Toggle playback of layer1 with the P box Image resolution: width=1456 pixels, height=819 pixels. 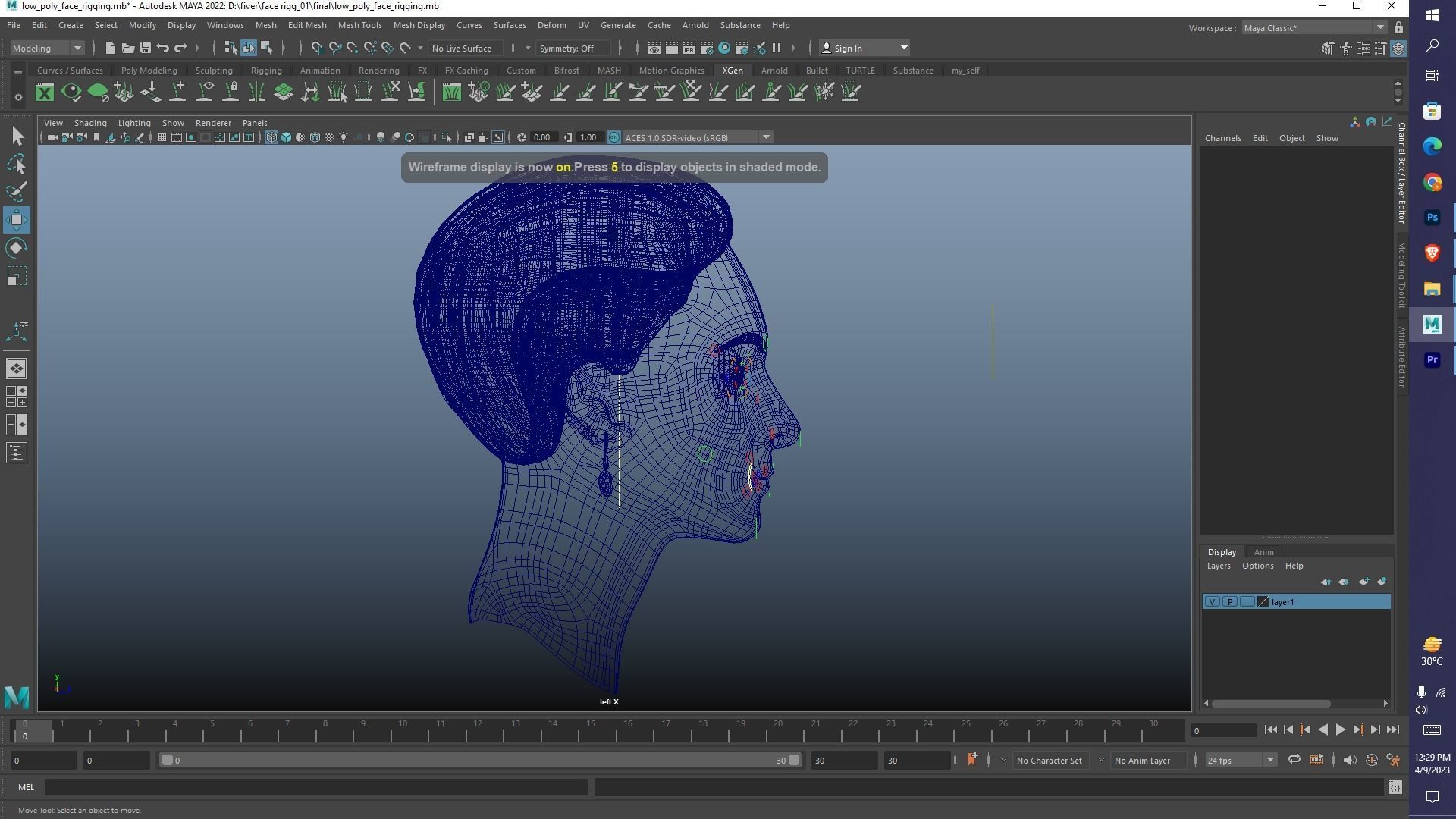[x=1229, y=601]
